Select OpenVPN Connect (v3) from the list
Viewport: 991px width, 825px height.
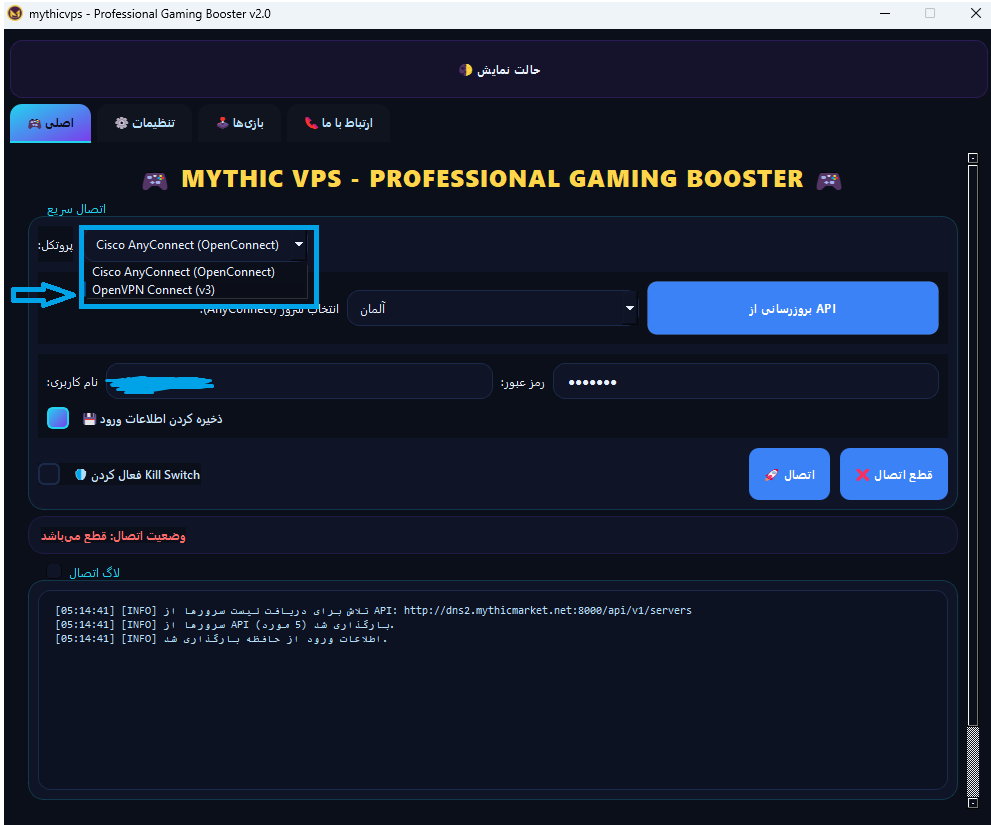153,290
